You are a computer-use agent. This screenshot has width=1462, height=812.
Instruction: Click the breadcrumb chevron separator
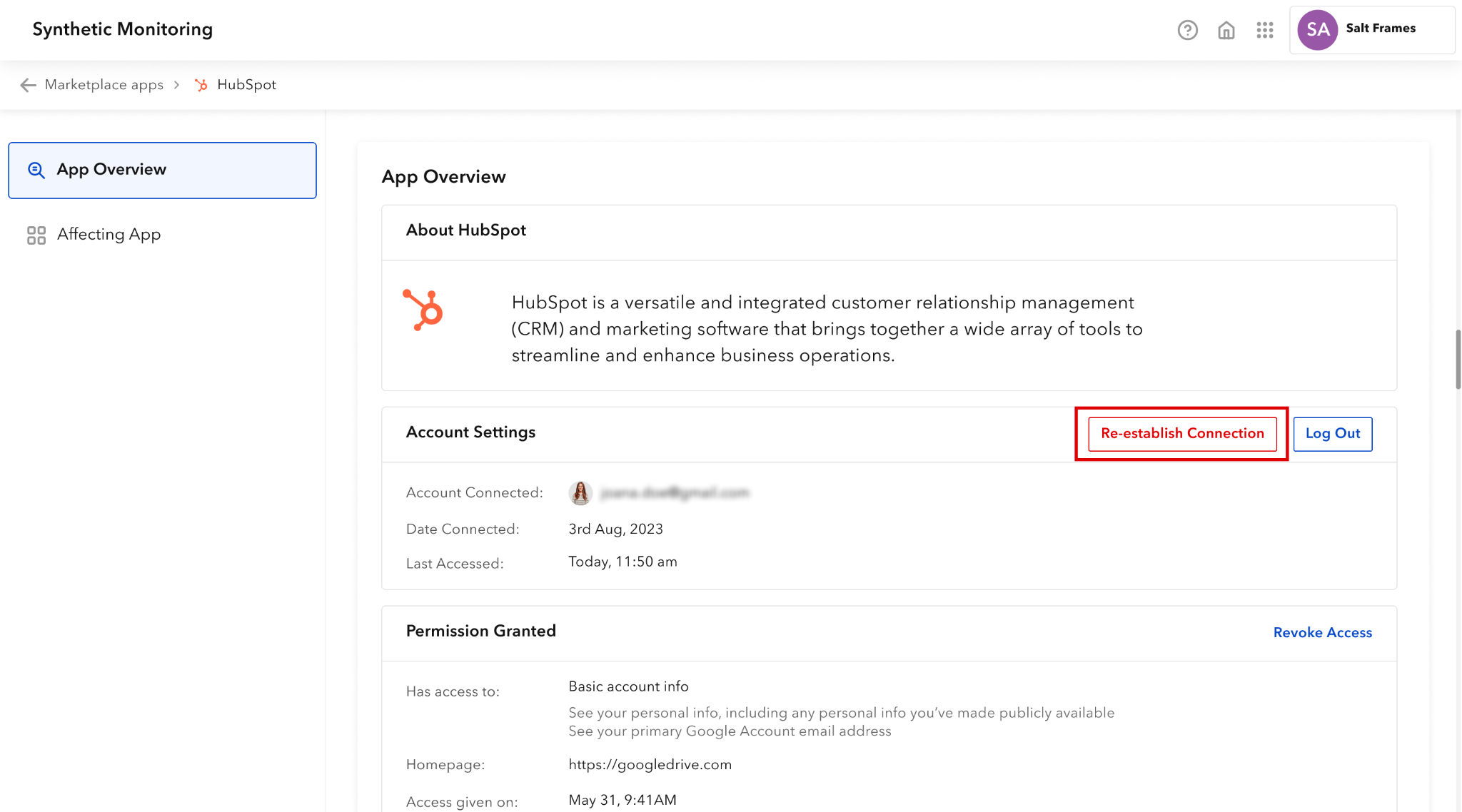(x=176, y=85)
